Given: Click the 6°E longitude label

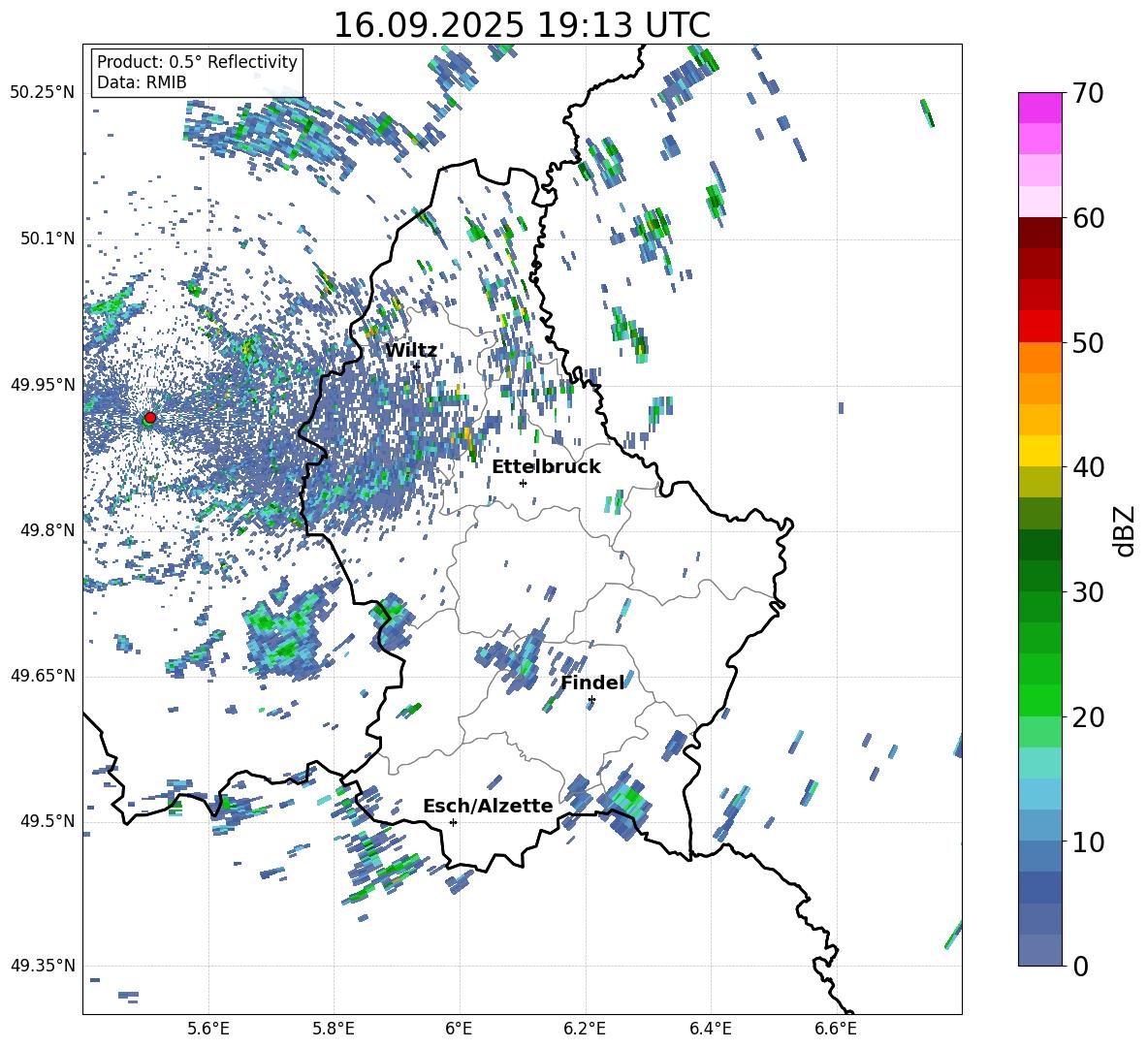Looking at the screenshot, I should pyautogui.click(x=459, y=1029).
